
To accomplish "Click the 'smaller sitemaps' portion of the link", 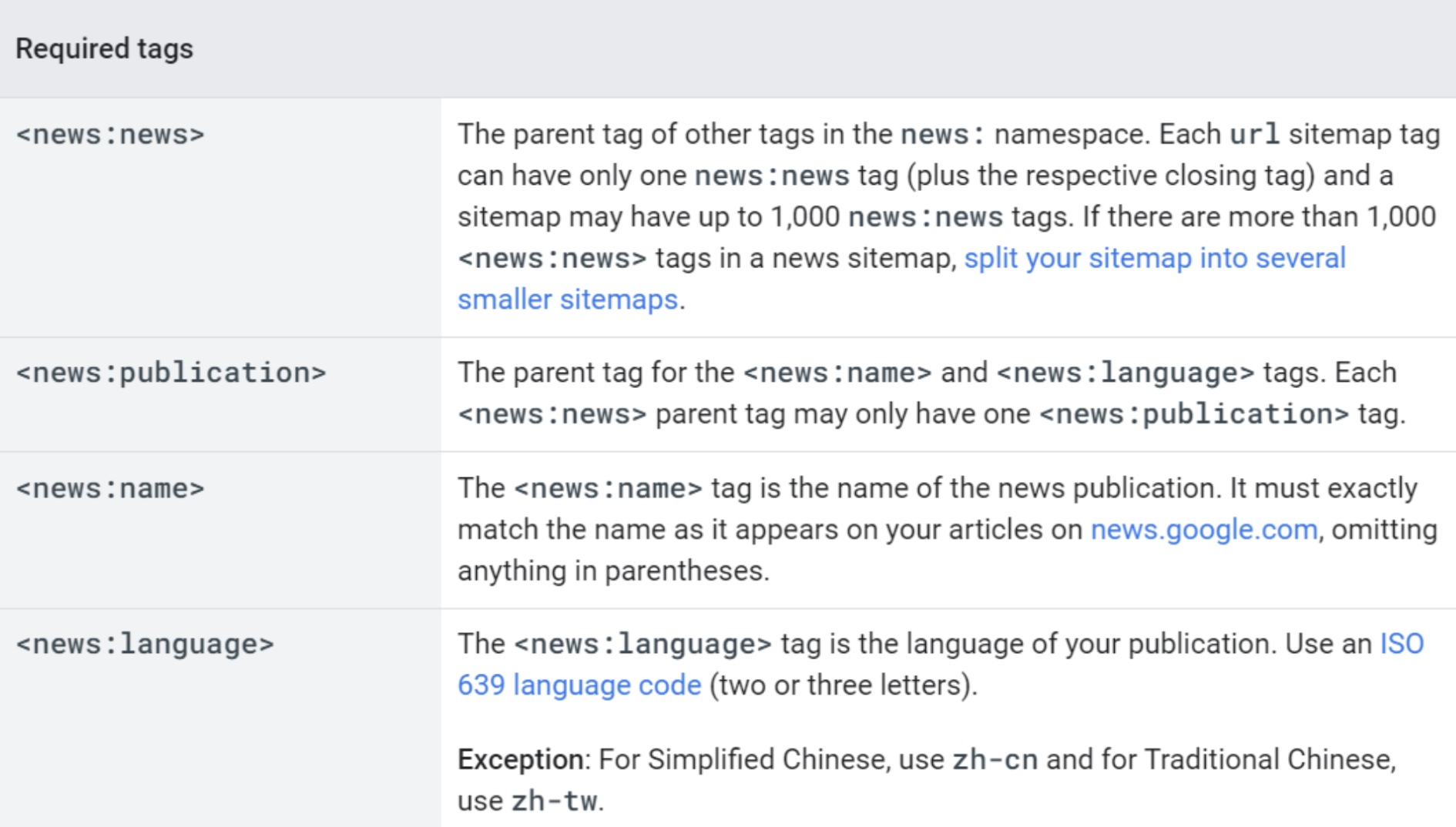I will click(x=566, y=299).
